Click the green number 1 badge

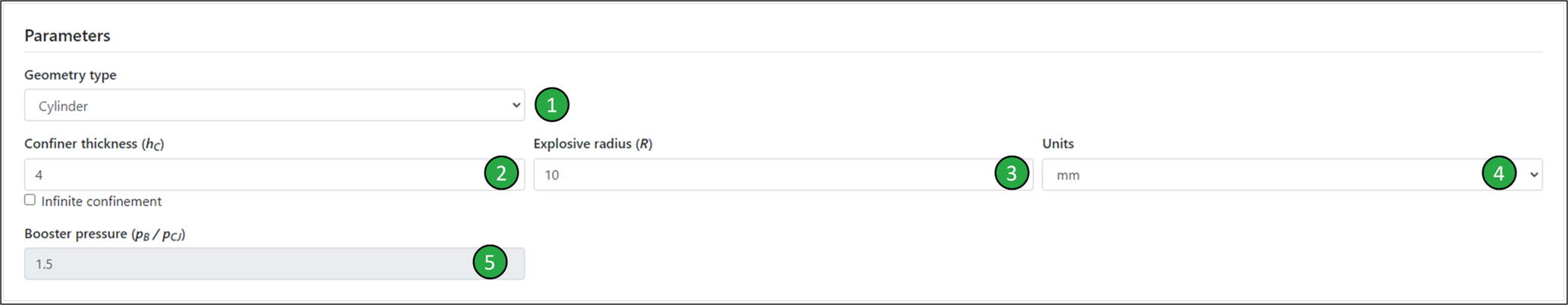point(551,105)
